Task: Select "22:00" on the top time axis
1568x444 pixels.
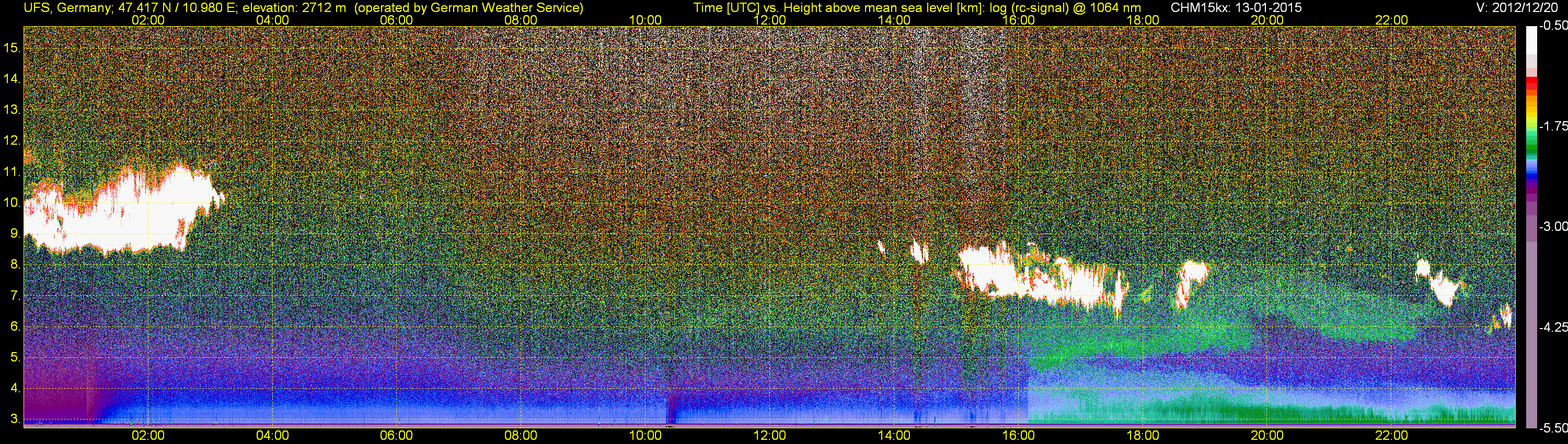Action: click(x=1391, y=20)
